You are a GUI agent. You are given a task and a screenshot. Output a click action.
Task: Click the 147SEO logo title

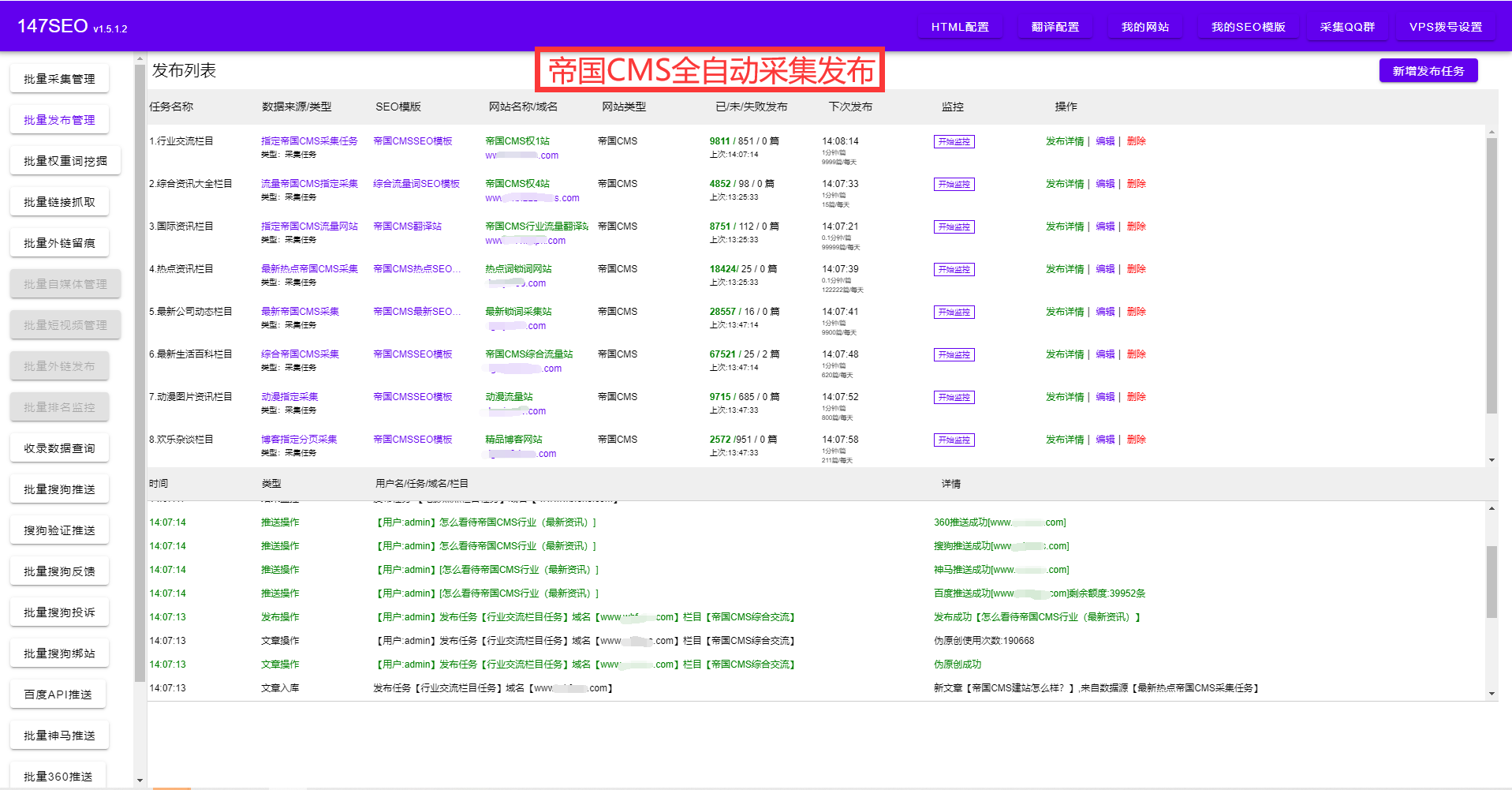point(52,26)
